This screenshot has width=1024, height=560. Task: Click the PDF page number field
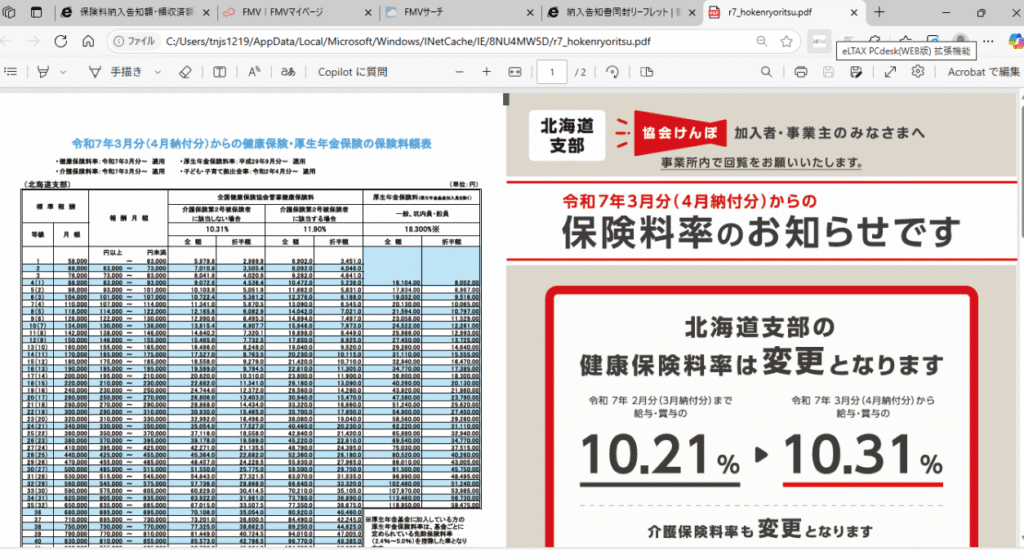point(552,72)
